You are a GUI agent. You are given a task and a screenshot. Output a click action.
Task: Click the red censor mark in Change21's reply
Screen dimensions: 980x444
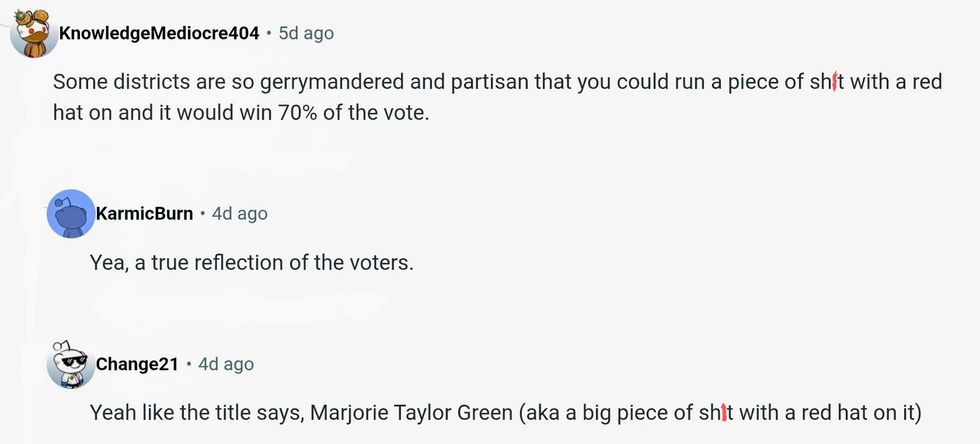[721, 412]
